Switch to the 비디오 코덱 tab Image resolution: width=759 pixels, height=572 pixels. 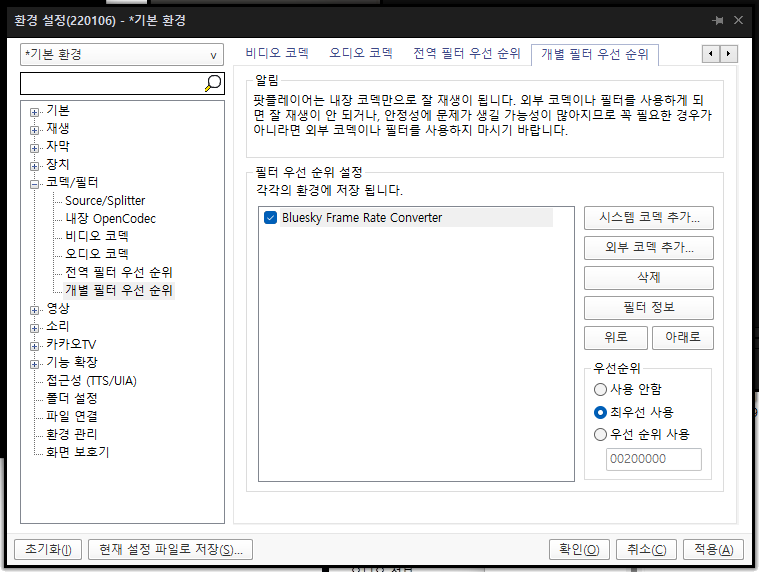click(277, 53)
